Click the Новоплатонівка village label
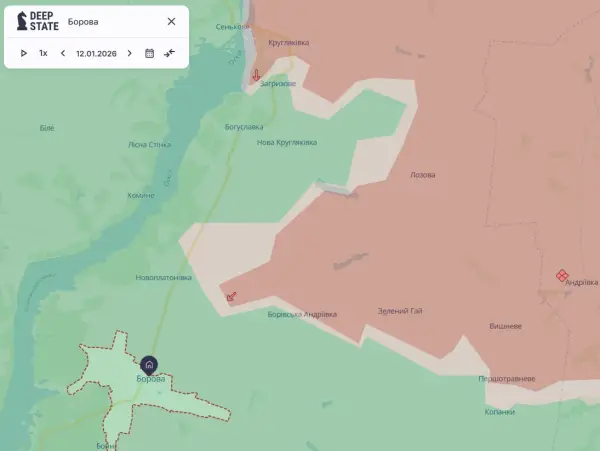 point(163,277)
